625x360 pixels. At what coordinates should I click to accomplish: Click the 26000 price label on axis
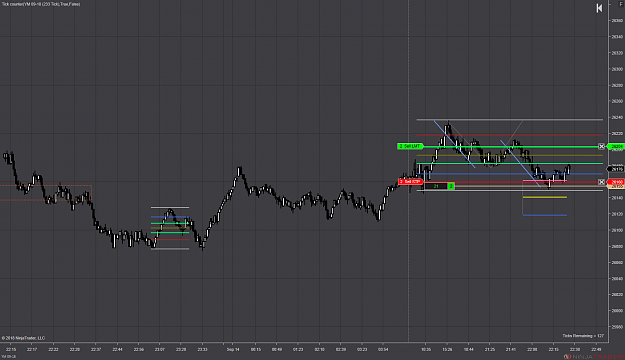(617, 311)
